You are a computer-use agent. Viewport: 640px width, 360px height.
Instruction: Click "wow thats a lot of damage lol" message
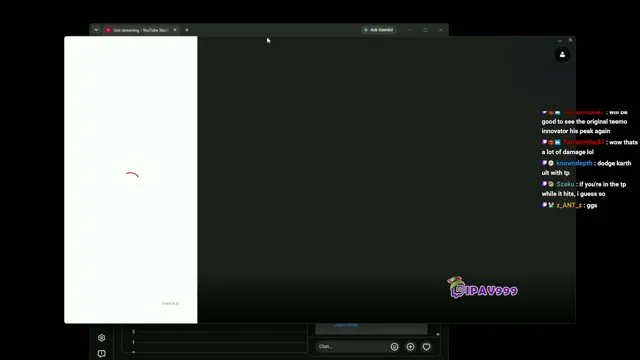click(589, 147)
